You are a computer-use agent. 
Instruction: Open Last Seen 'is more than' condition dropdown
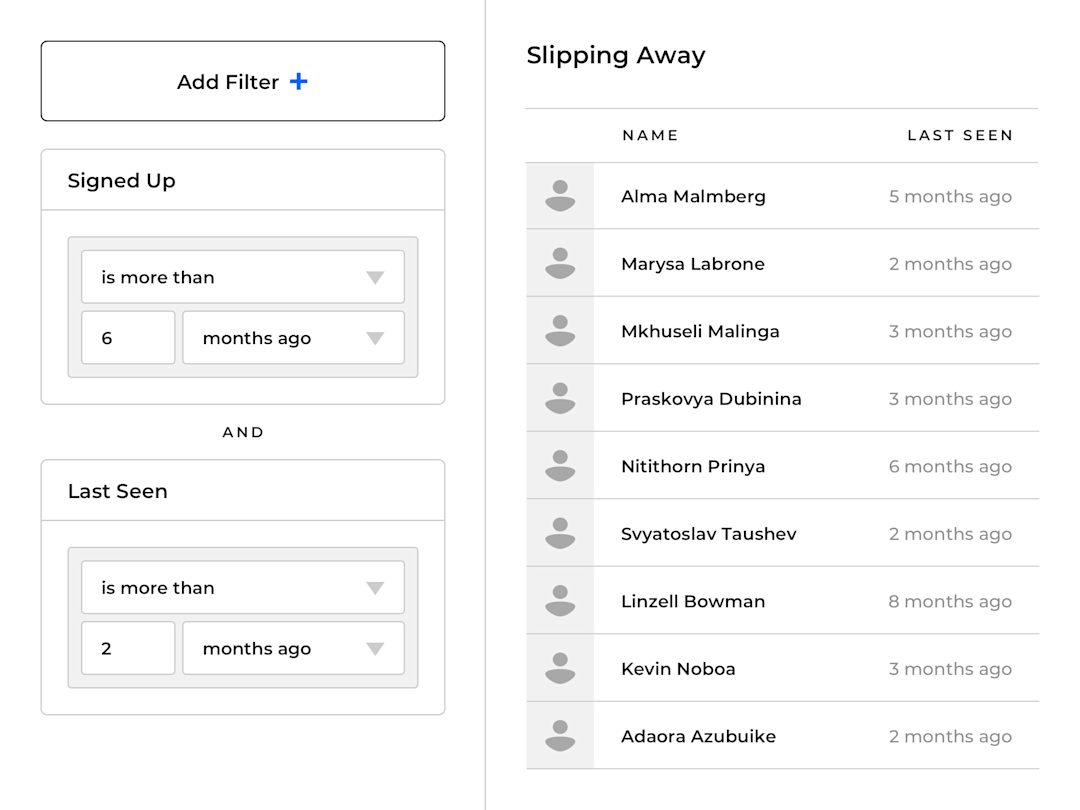[x=243, y=588]
